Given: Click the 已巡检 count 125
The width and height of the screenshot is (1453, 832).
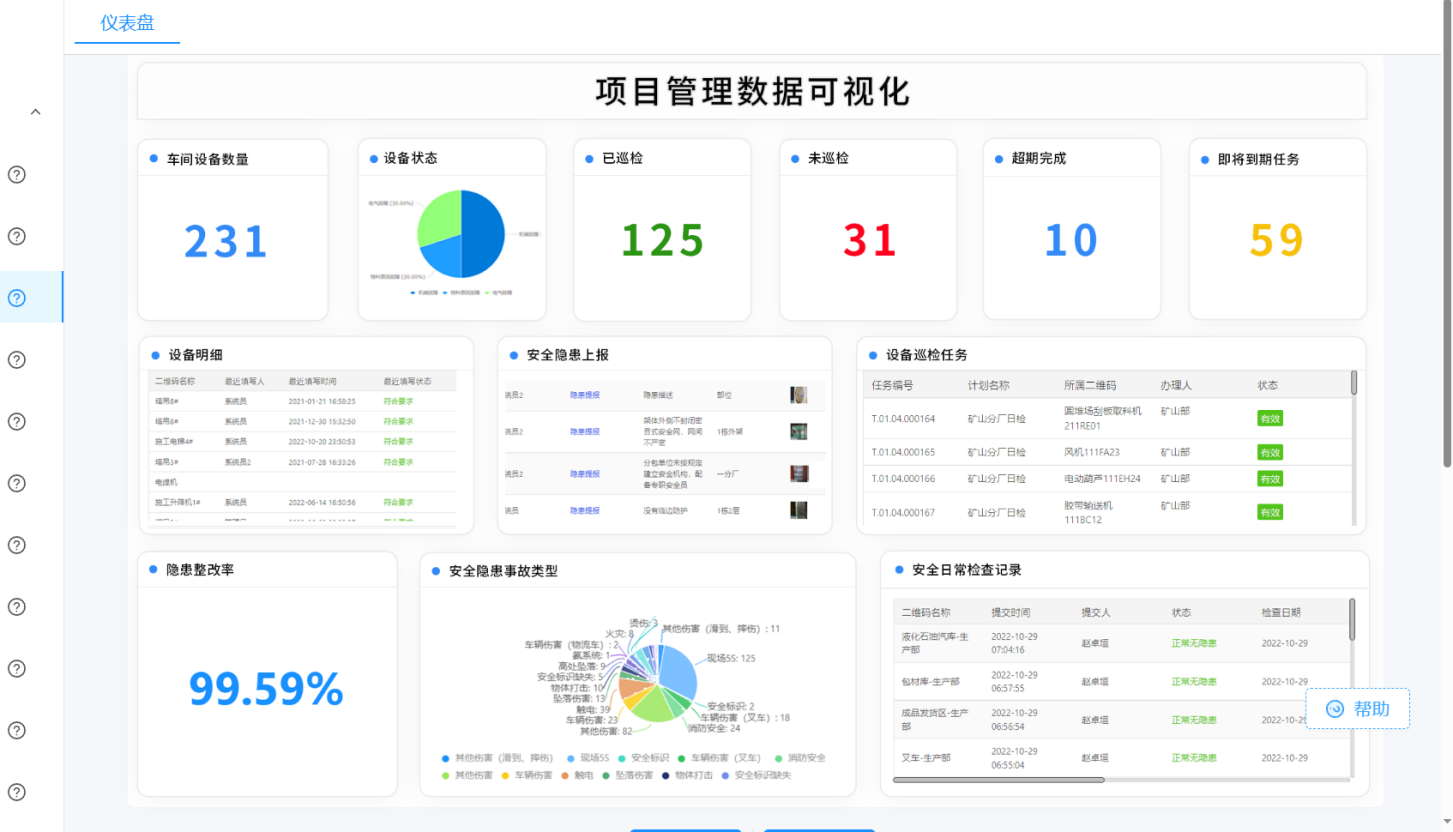Looking at the screenshot, I should 663,240.
